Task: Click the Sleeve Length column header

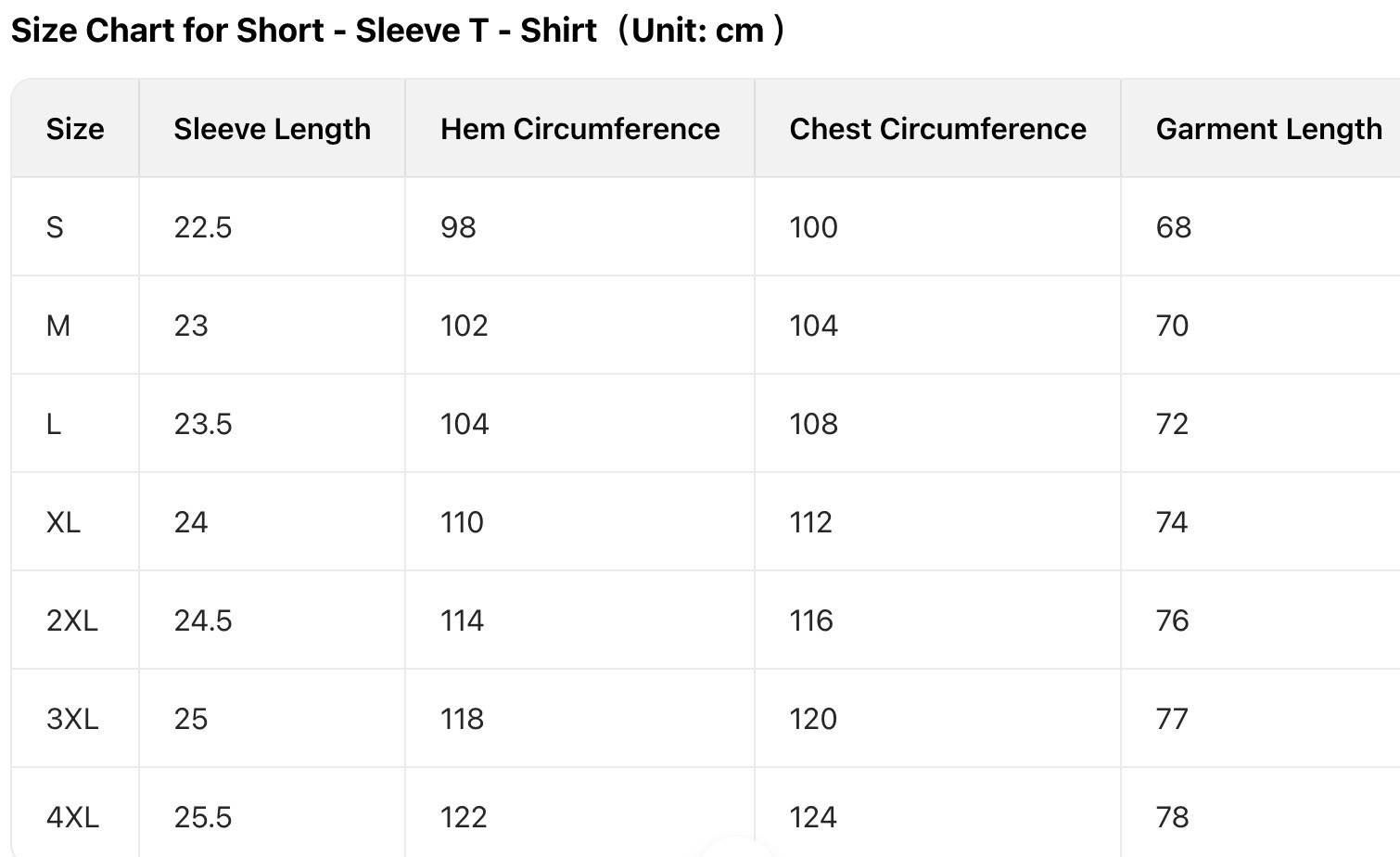Action: [x=272, y=129]
